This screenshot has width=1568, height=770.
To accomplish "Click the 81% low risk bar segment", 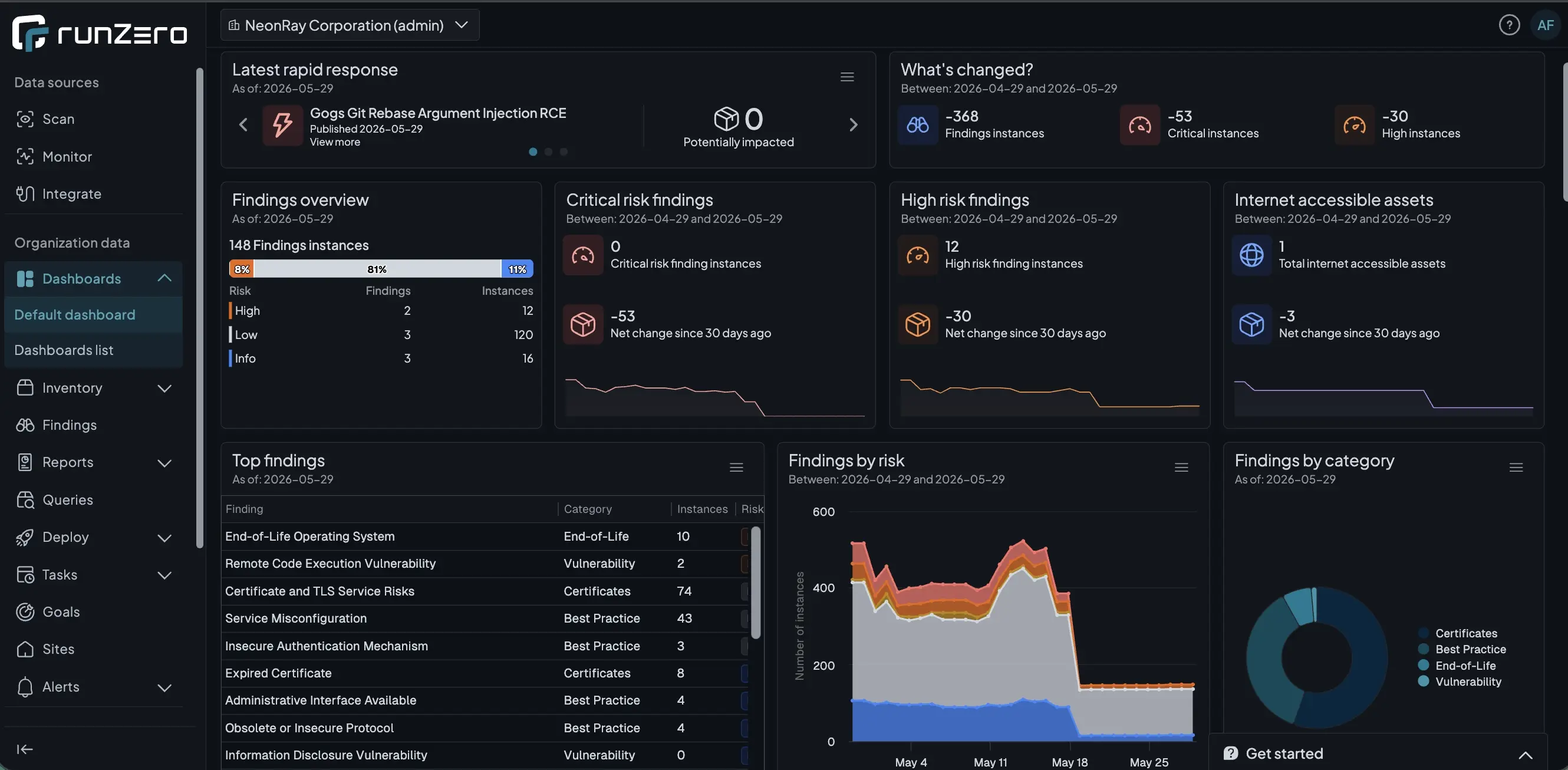I will [377, 269].
